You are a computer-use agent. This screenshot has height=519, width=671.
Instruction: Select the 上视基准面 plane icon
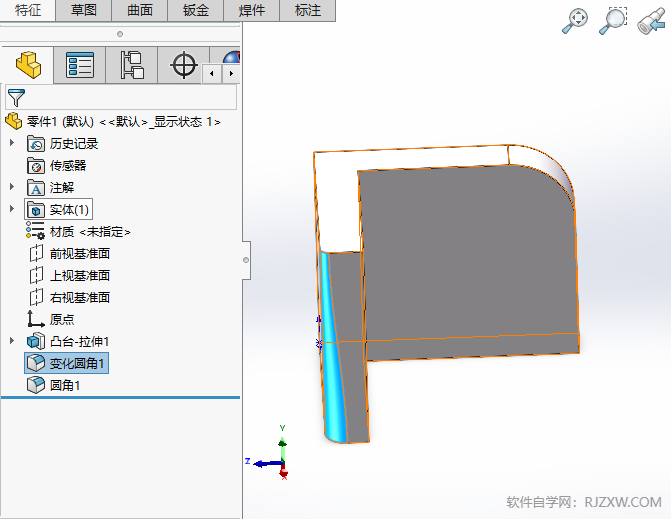pyautogui.click(x=36, y=275)
